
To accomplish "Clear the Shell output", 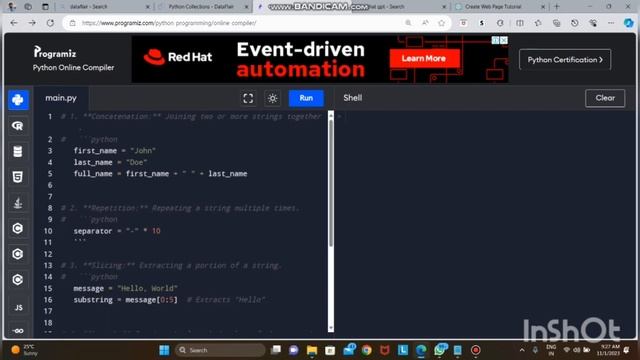I will click(605, 98).
